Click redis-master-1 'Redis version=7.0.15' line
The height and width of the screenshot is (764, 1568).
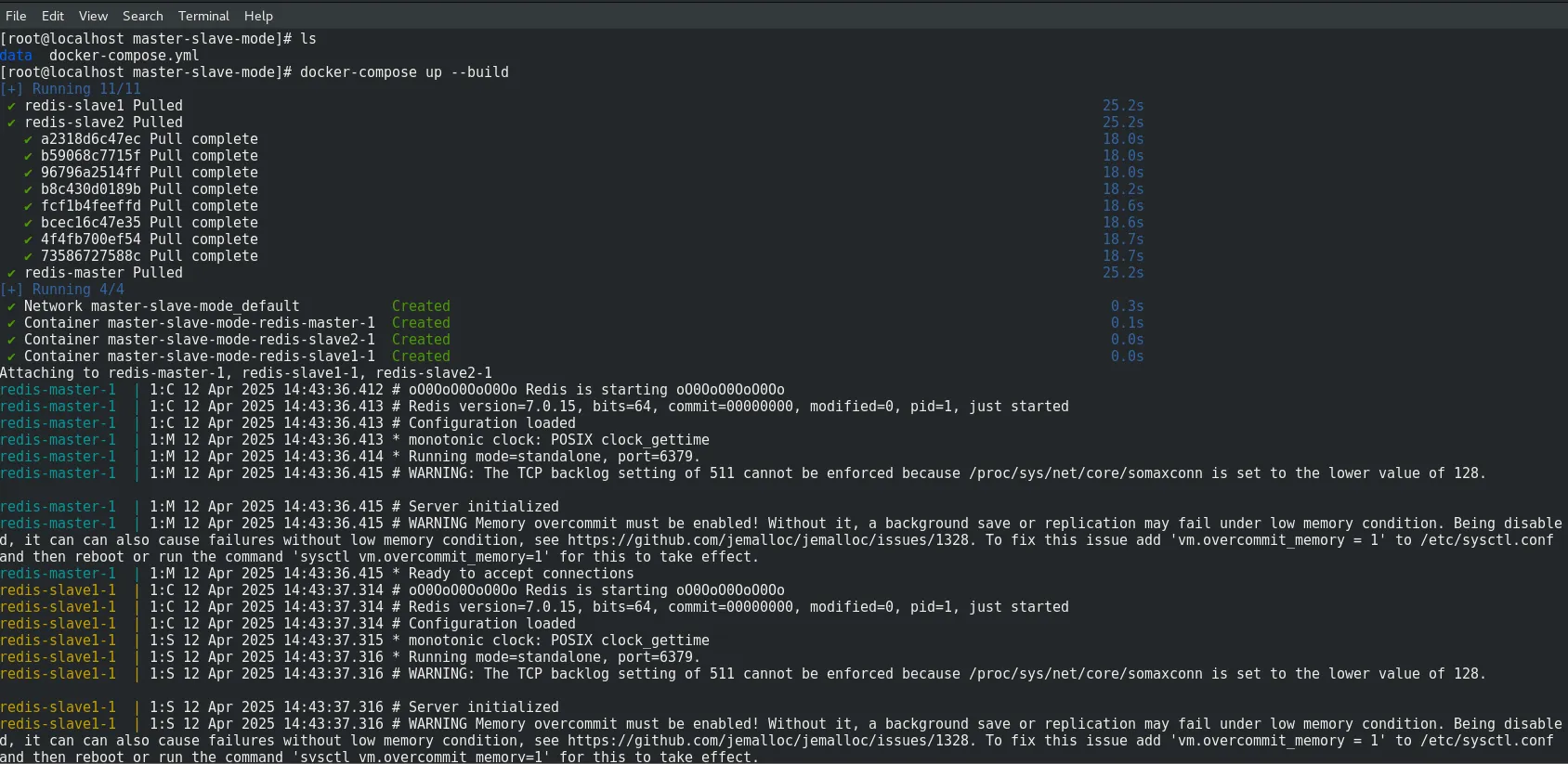pyautogui.click(x=534, y=407)
